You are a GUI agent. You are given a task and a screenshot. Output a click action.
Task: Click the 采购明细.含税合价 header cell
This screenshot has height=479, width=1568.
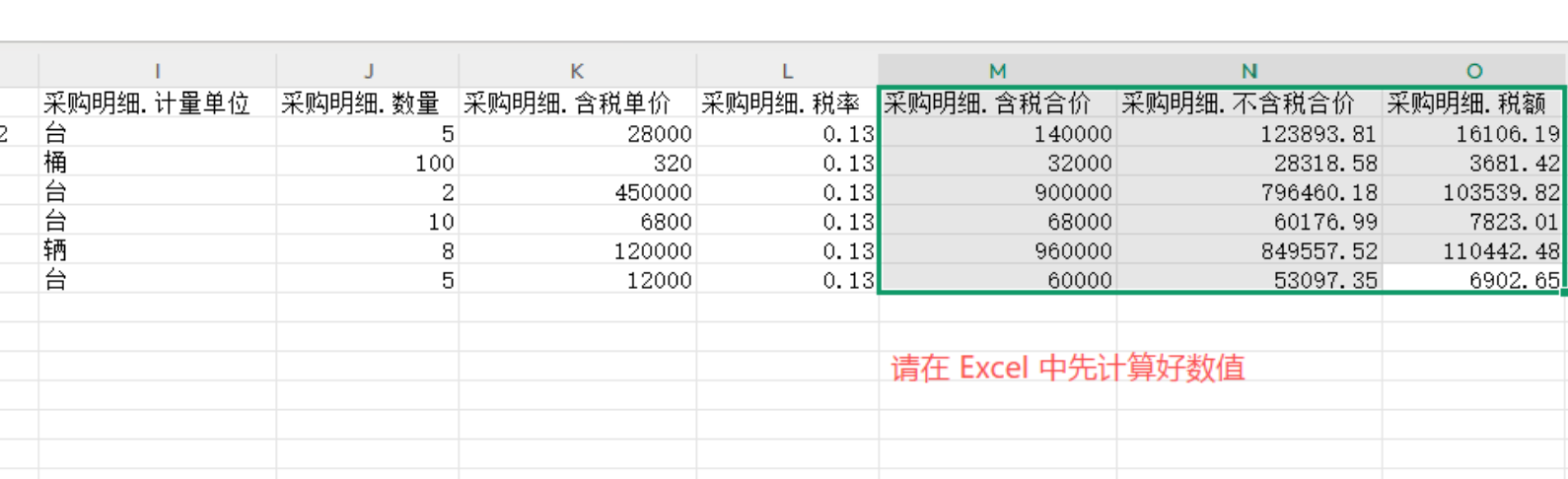(x=997, y=103)
